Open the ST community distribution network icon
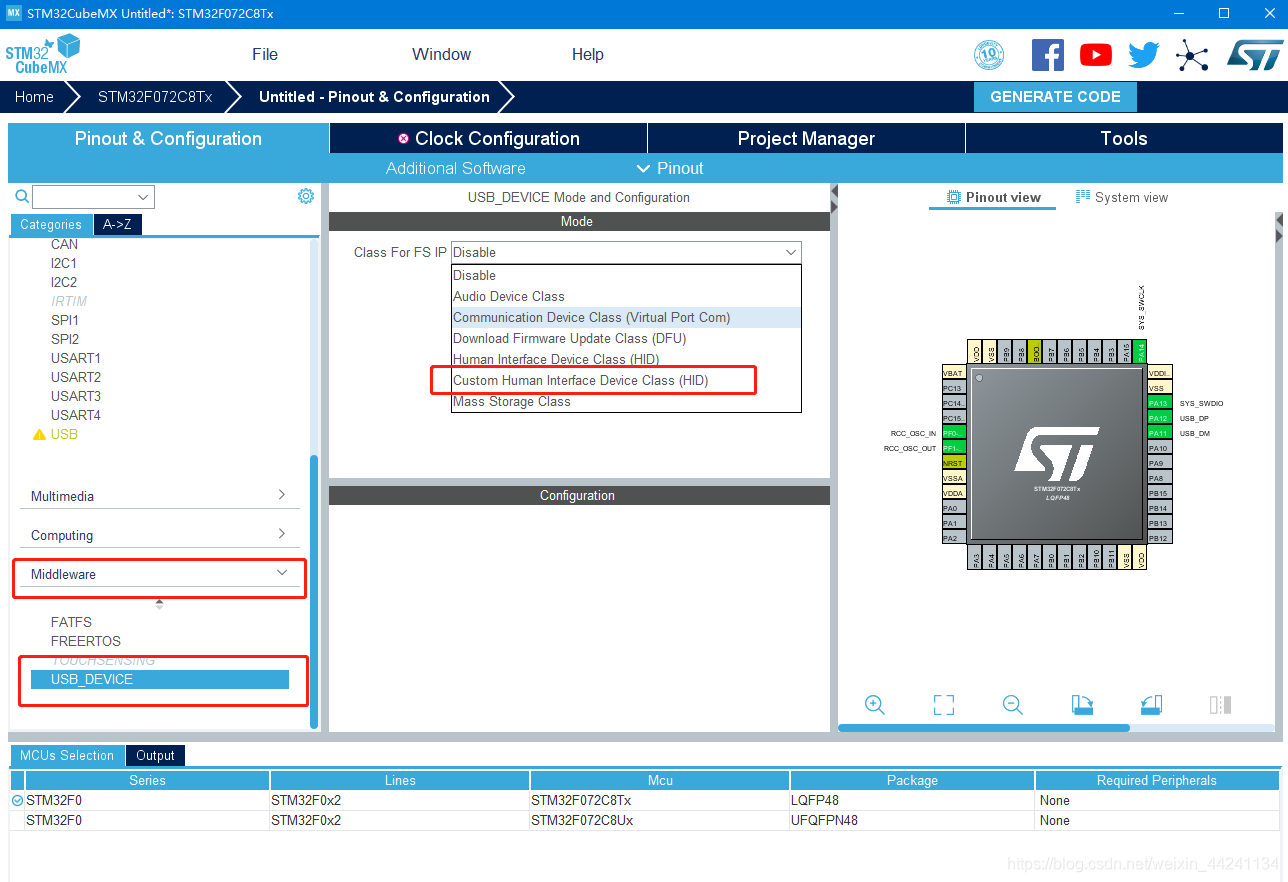Image resolution: width=1288 pixels, height=882 pixels. [x=1192, y=55]
